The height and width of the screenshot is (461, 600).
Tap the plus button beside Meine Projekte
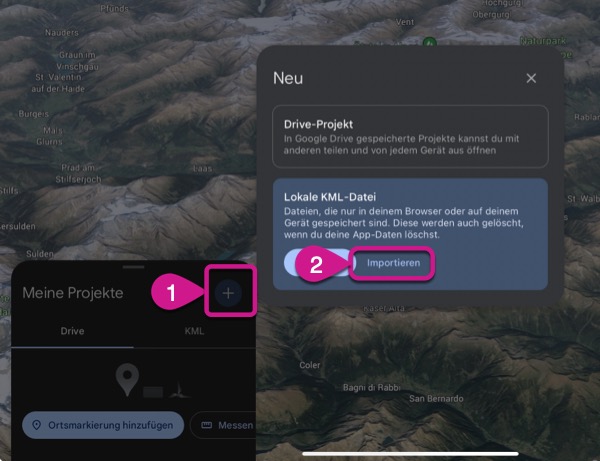click(x=228, y=293)
